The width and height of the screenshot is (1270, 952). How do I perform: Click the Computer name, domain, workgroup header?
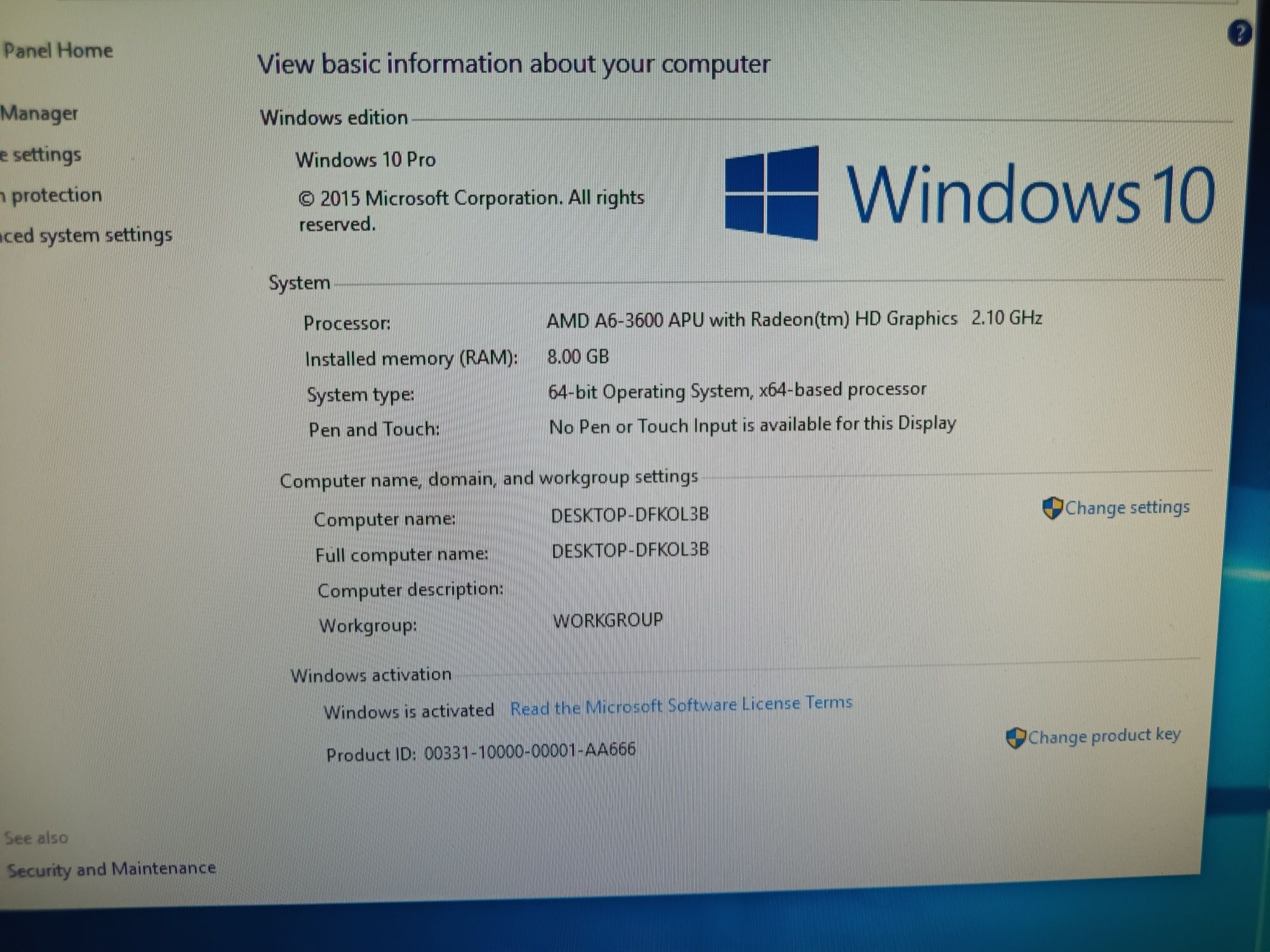coord(489,479)
